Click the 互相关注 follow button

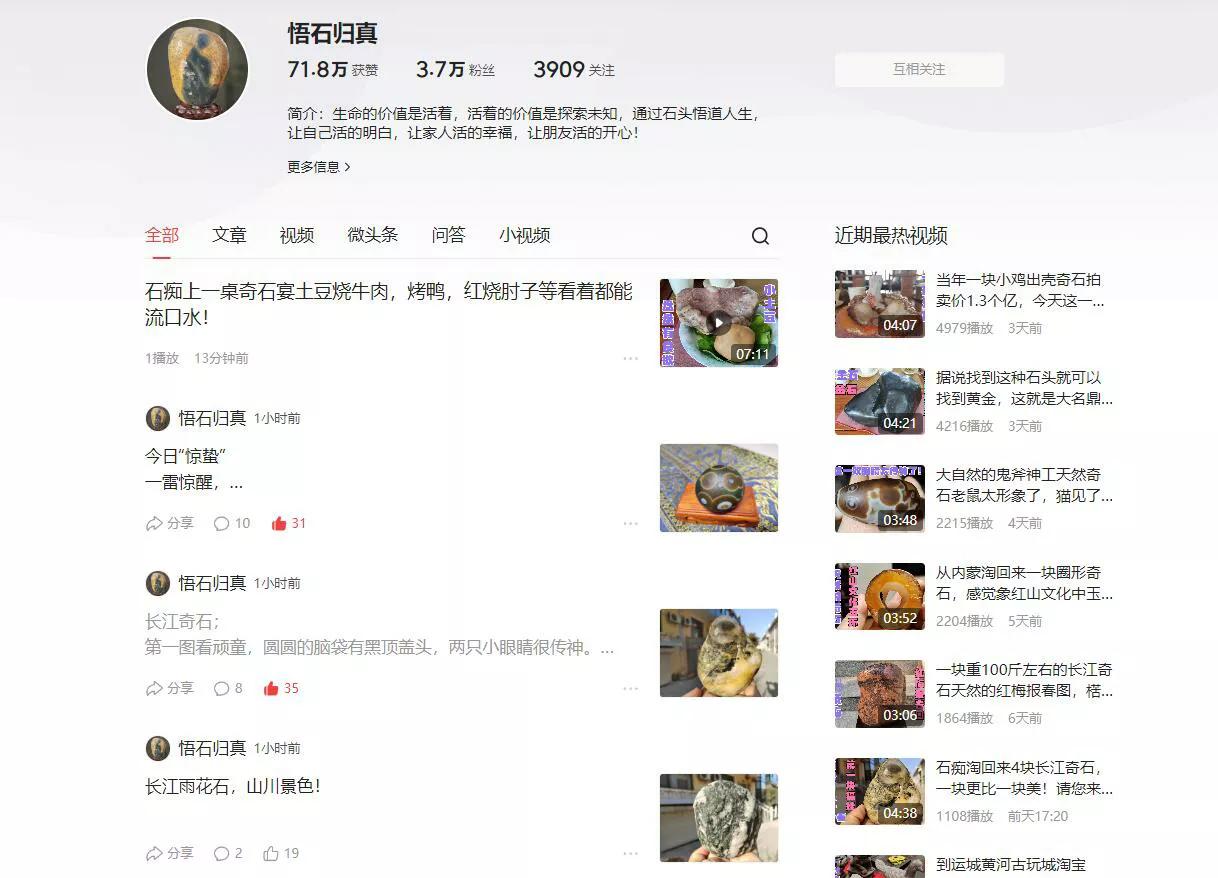click(917, 70)
